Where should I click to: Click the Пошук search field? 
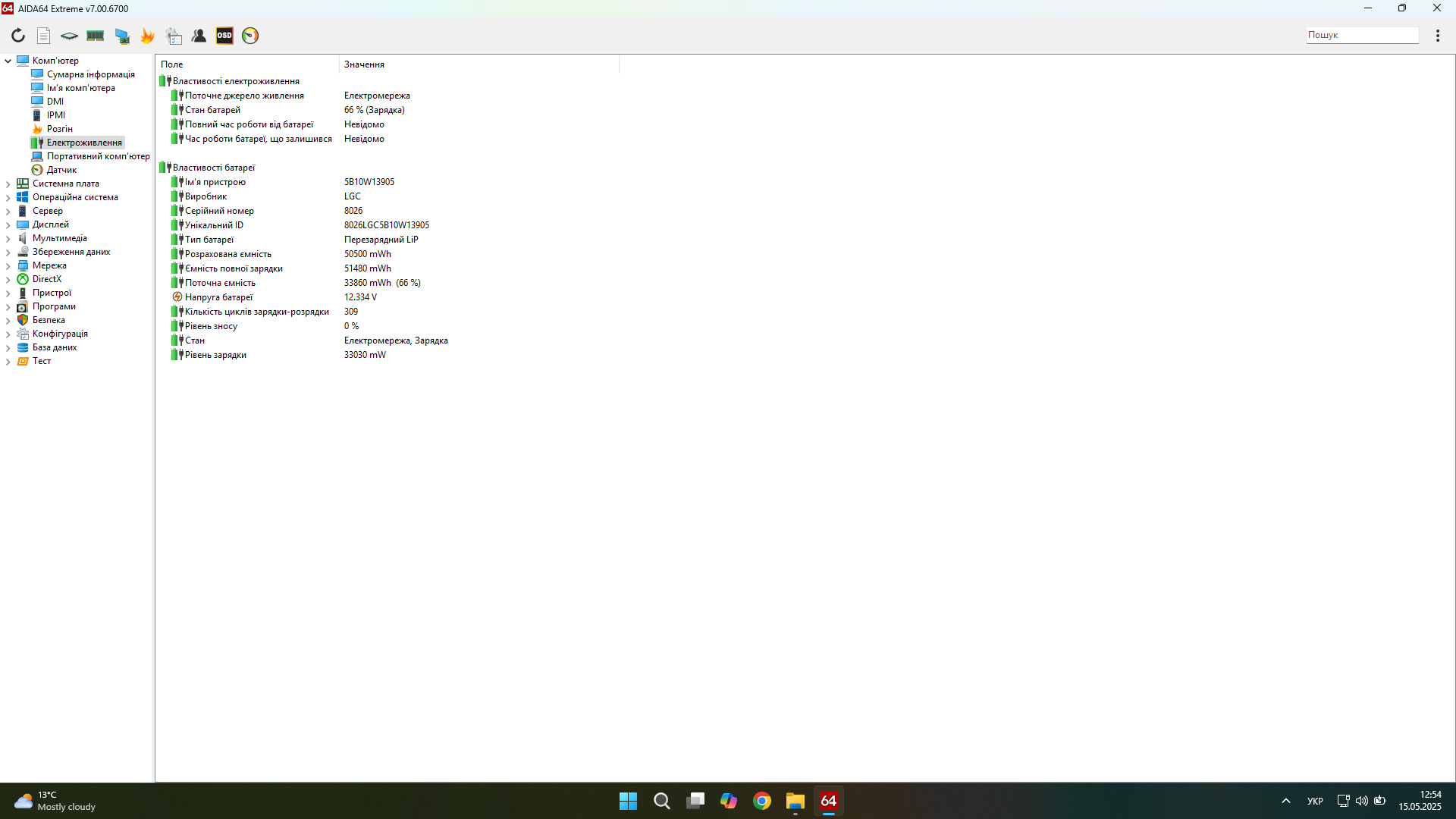[x=1361, y=35]
